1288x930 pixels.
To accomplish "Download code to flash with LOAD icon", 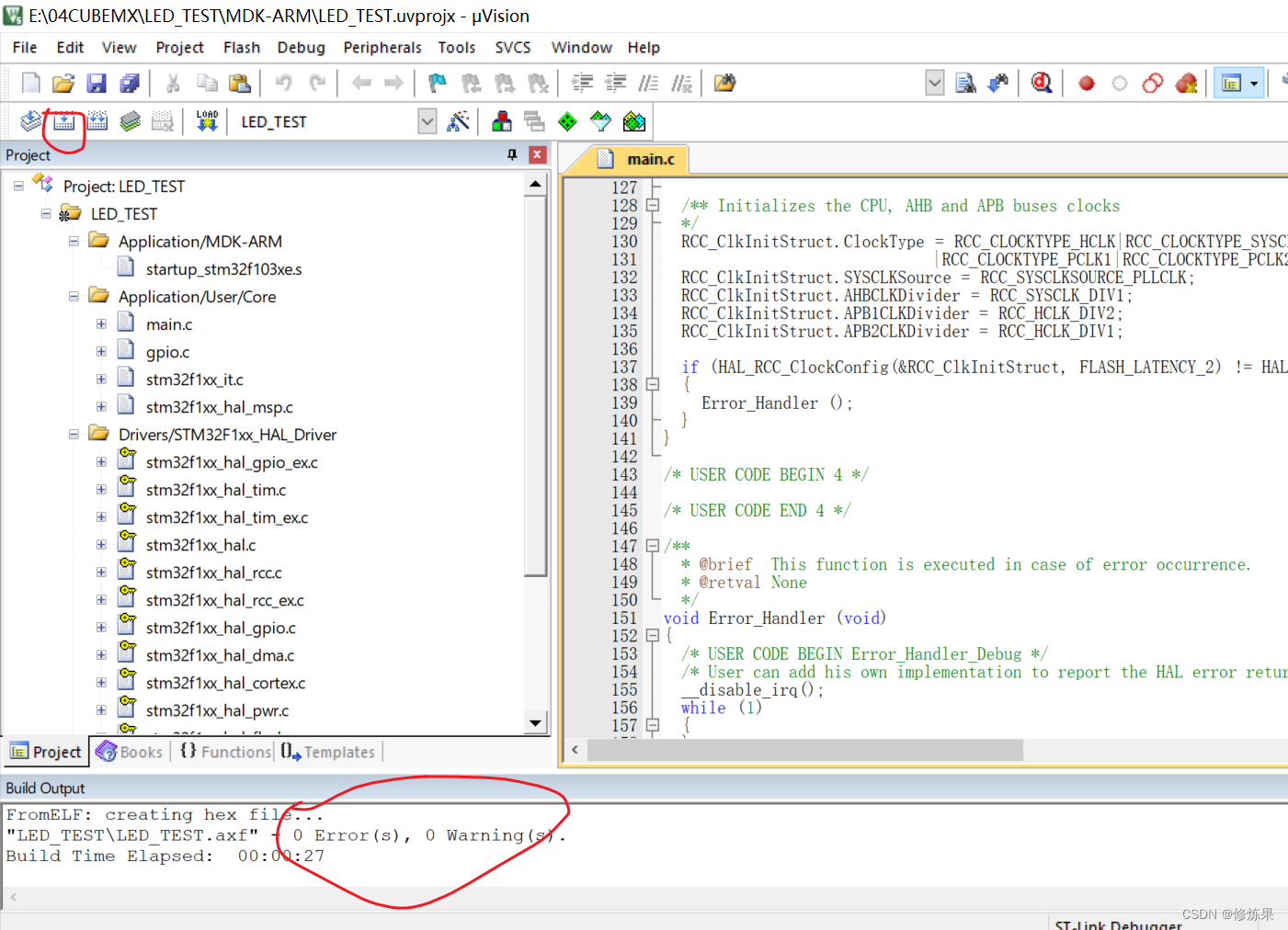I will coord(207,121).
